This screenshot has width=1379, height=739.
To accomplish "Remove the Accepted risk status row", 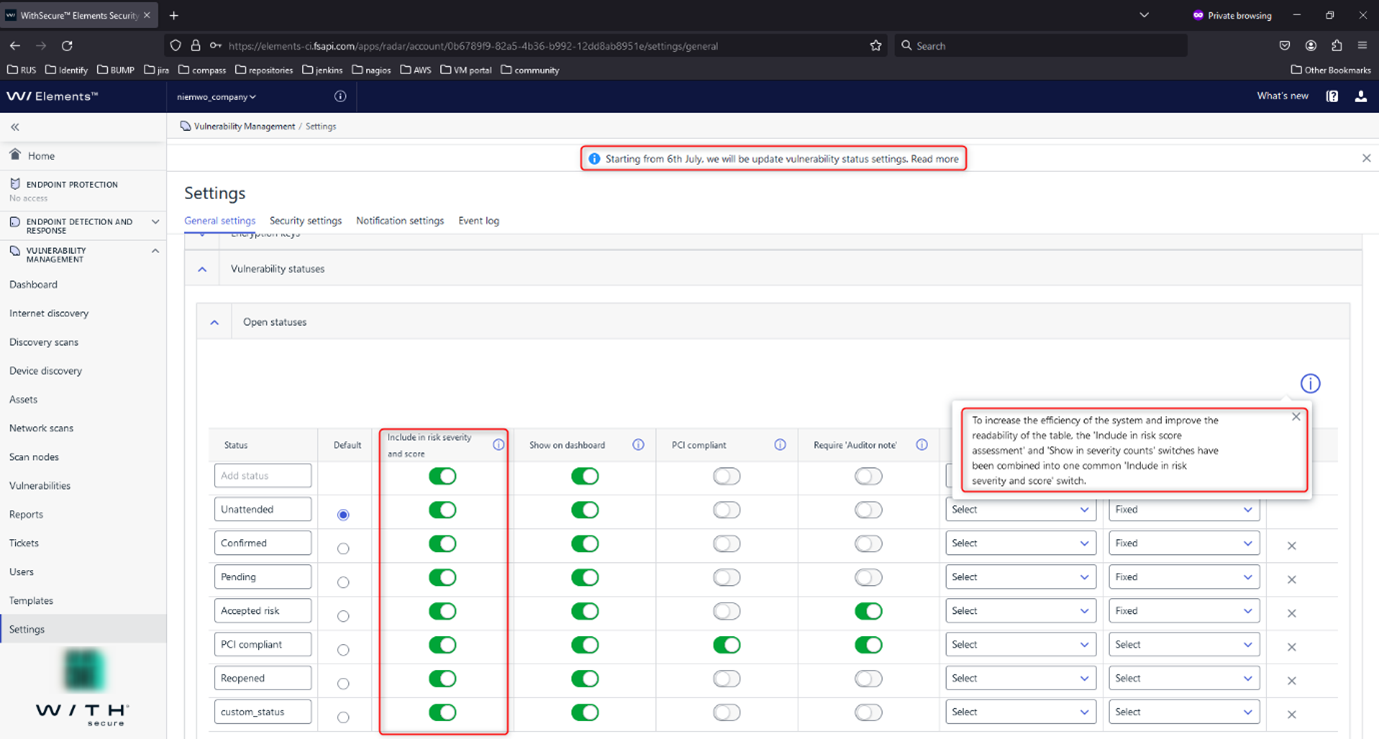I will tap(1292, 613).
